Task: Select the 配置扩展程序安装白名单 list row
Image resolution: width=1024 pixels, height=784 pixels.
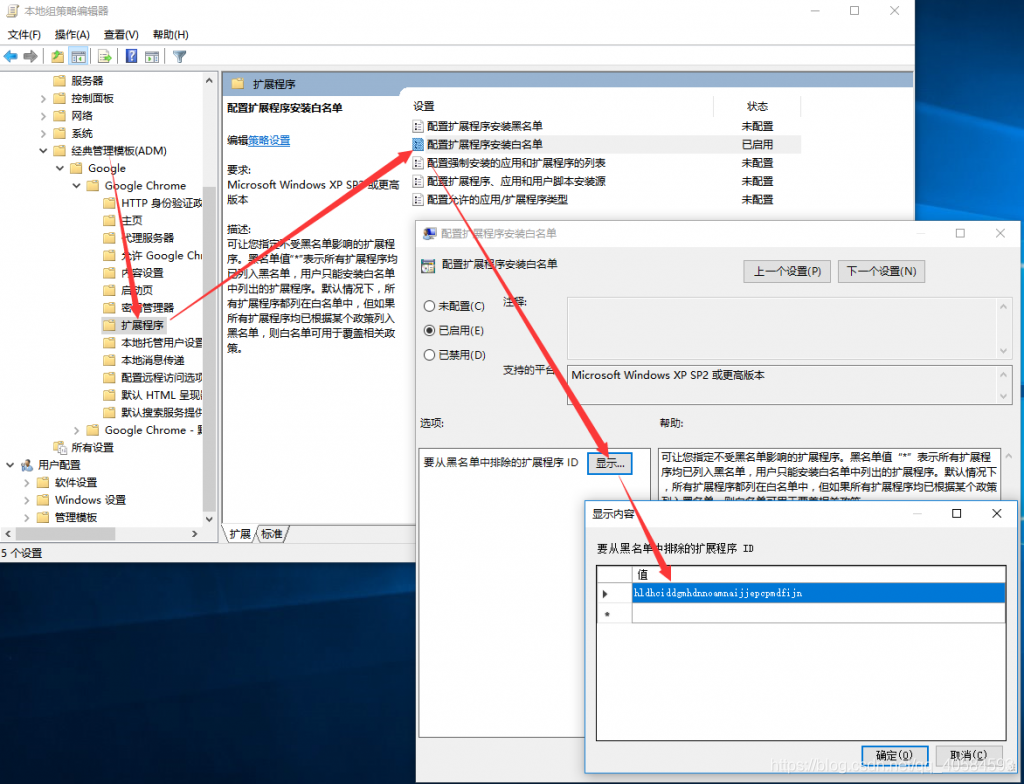Action: [606, 144]
